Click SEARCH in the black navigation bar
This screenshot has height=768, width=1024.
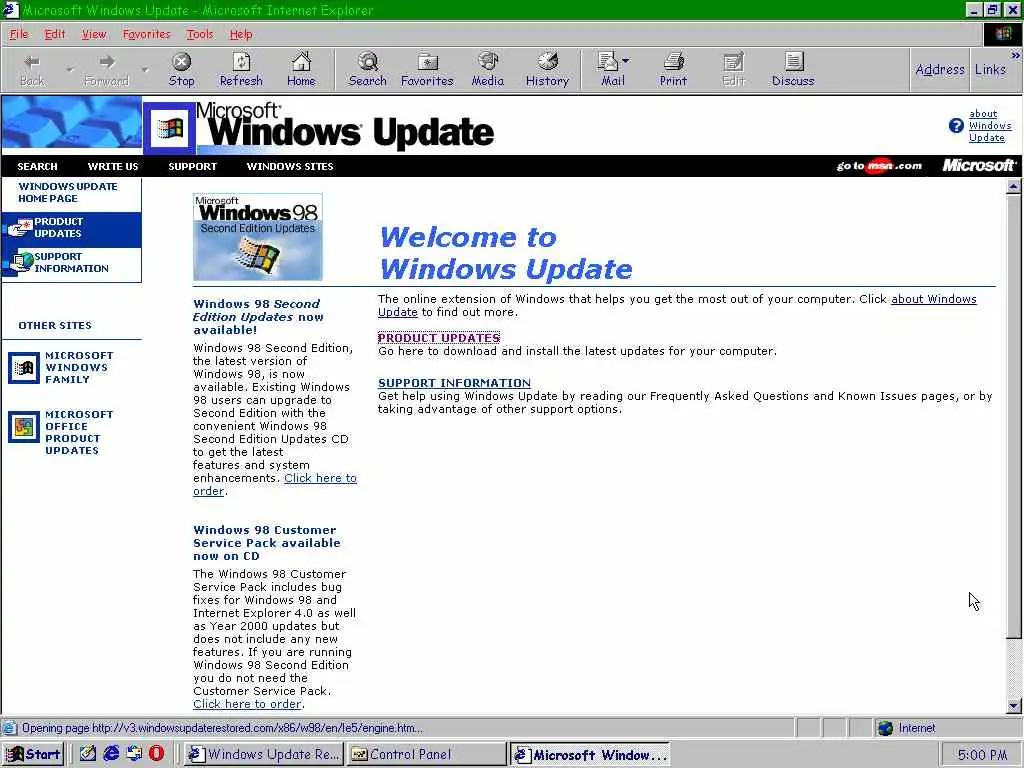click(37, 167)
